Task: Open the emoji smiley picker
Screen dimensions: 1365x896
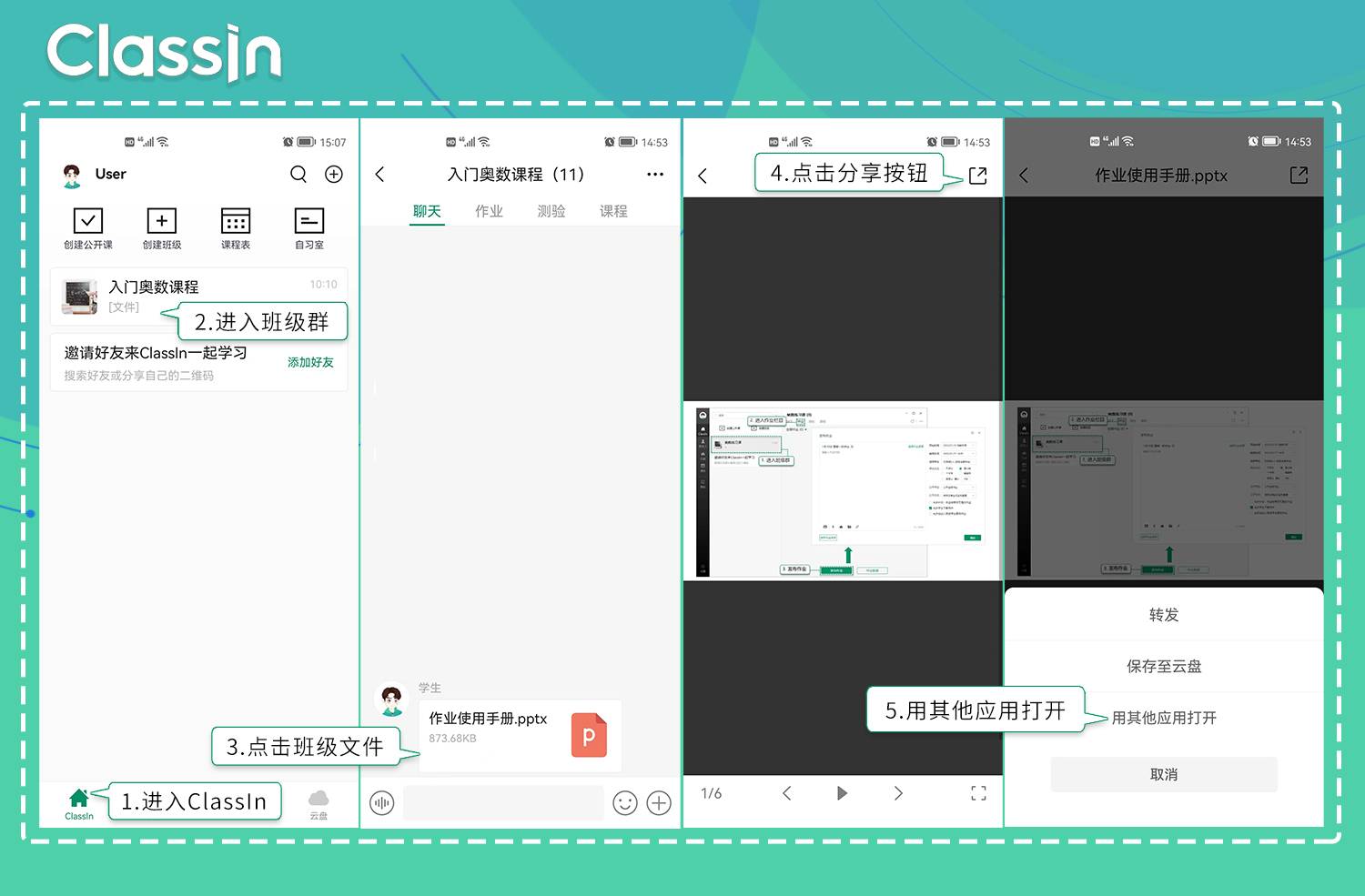Action: coord(625,803)
